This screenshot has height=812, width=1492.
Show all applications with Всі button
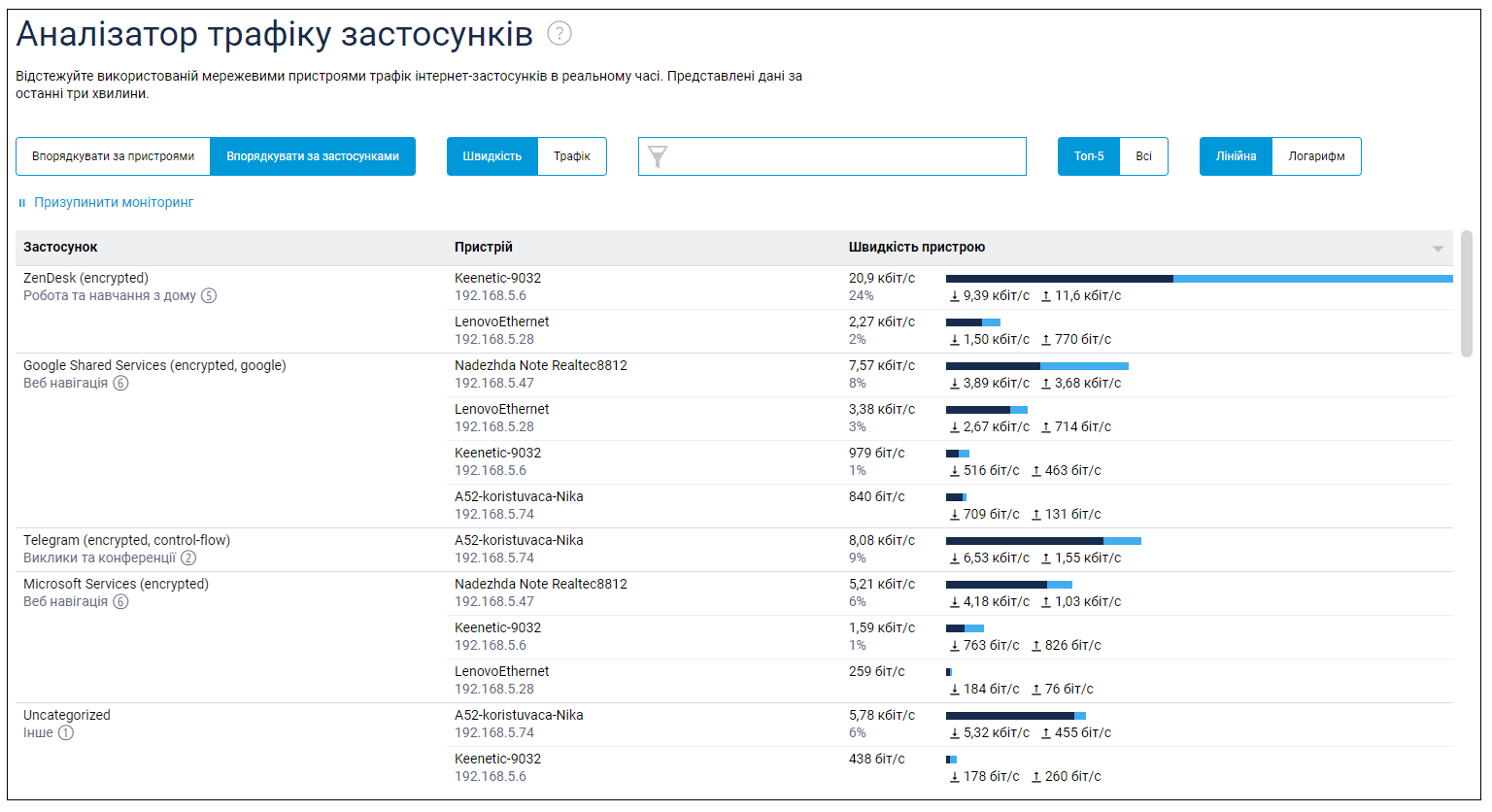point(1143,156)
